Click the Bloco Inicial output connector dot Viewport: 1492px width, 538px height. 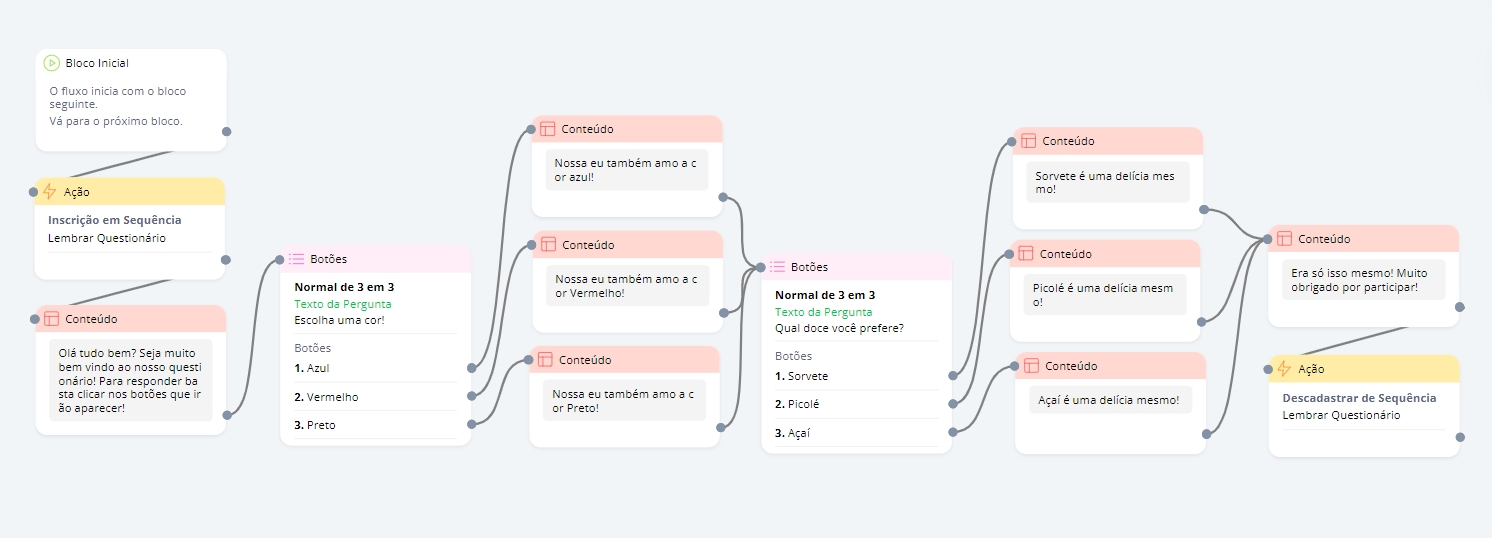[227, 131]
